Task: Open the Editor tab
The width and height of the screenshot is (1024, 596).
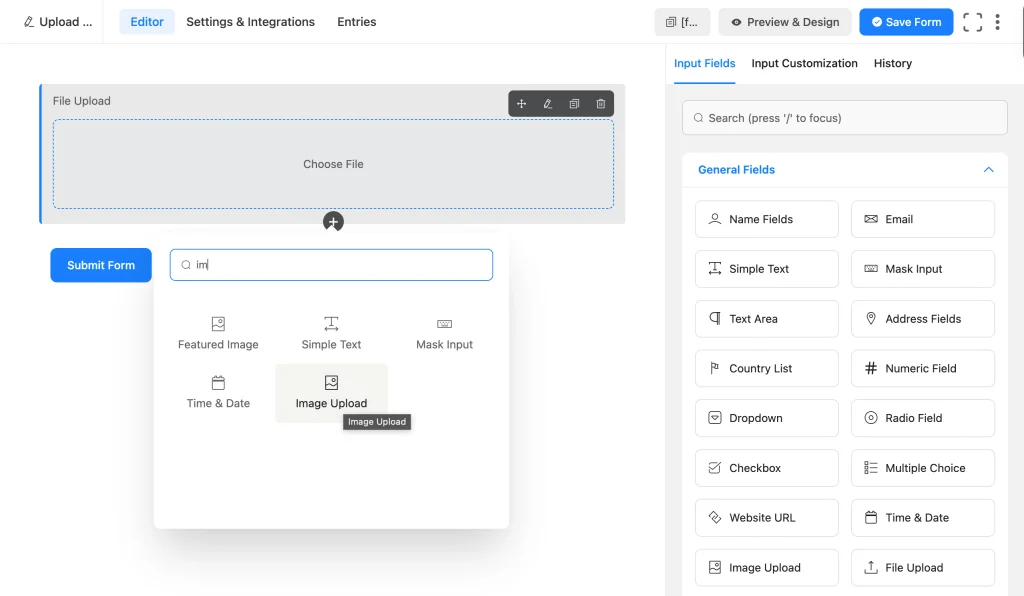Action: click(147, 22)
